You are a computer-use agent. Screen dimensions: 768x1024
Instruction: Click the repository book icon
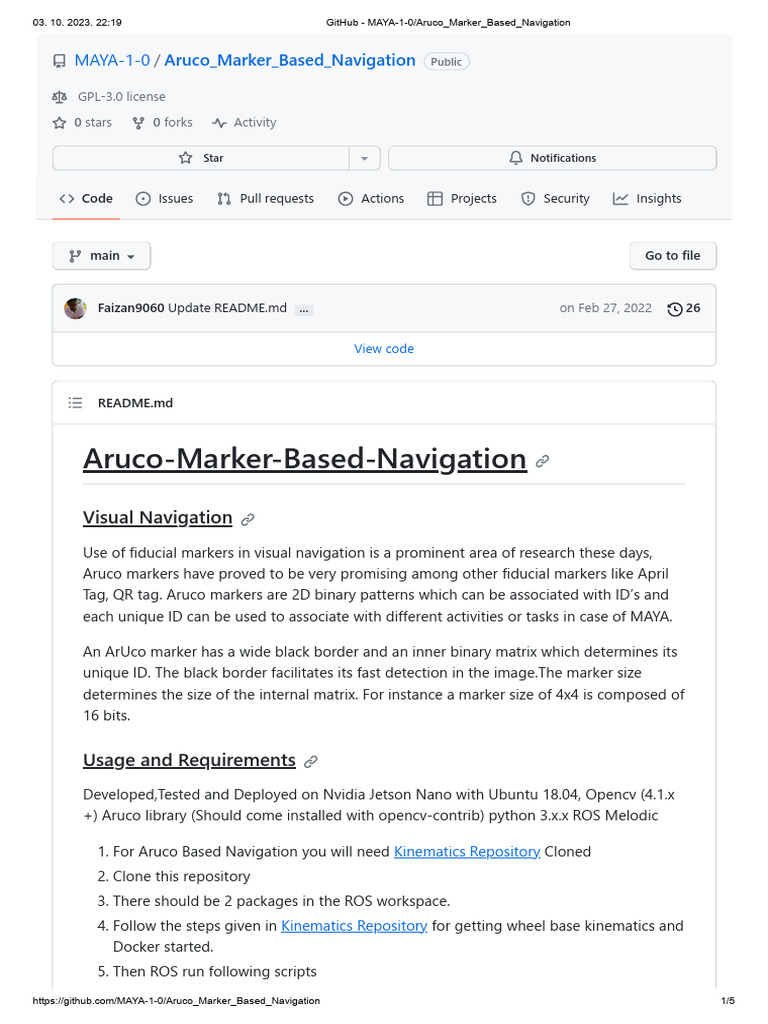pyautogui.click(x=59, y=61)
